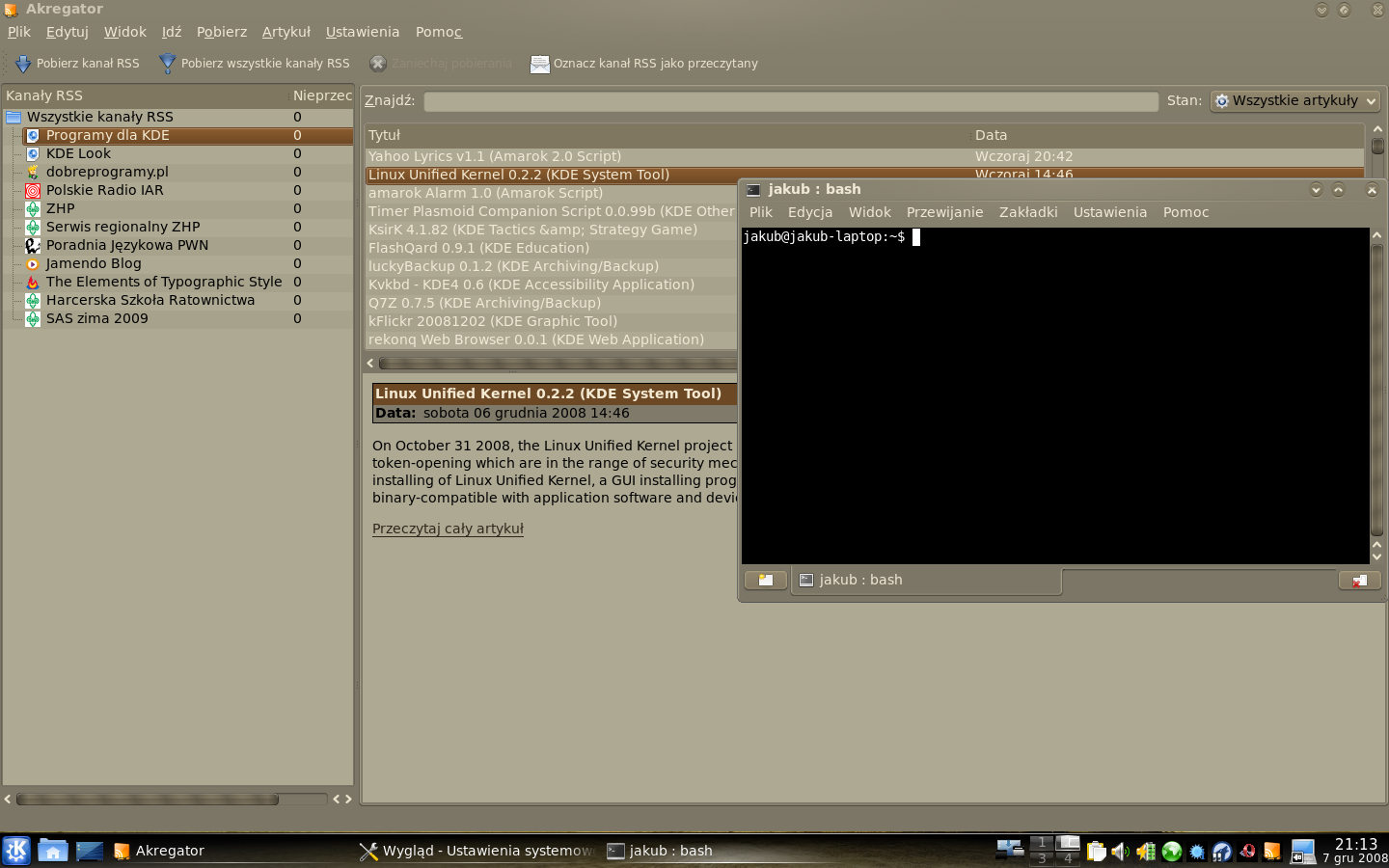Image resolution: width=1389 pixels, height=868 pixels.
Task: Click Wszystkie kanały RSS folder icon
Action: (x=14, y=118)
